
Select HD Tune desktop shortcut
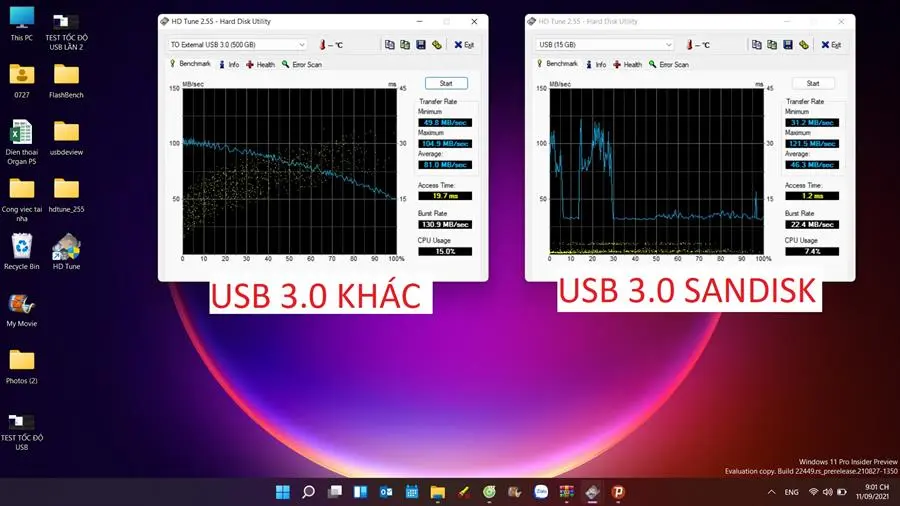point(67,251)
